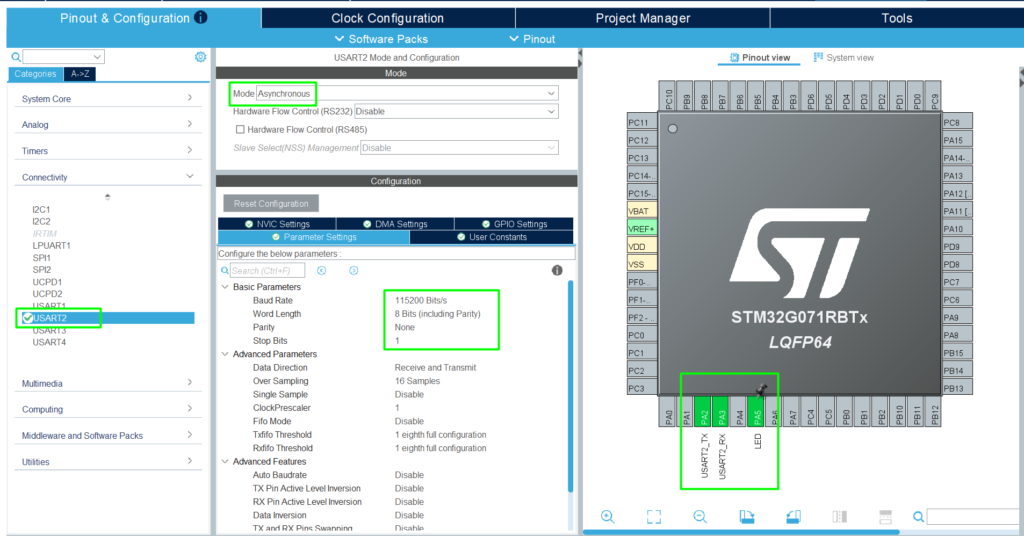Rotate the chip view counter-clockwise
The image size is (1024, 536).
[x=793, y=516]
